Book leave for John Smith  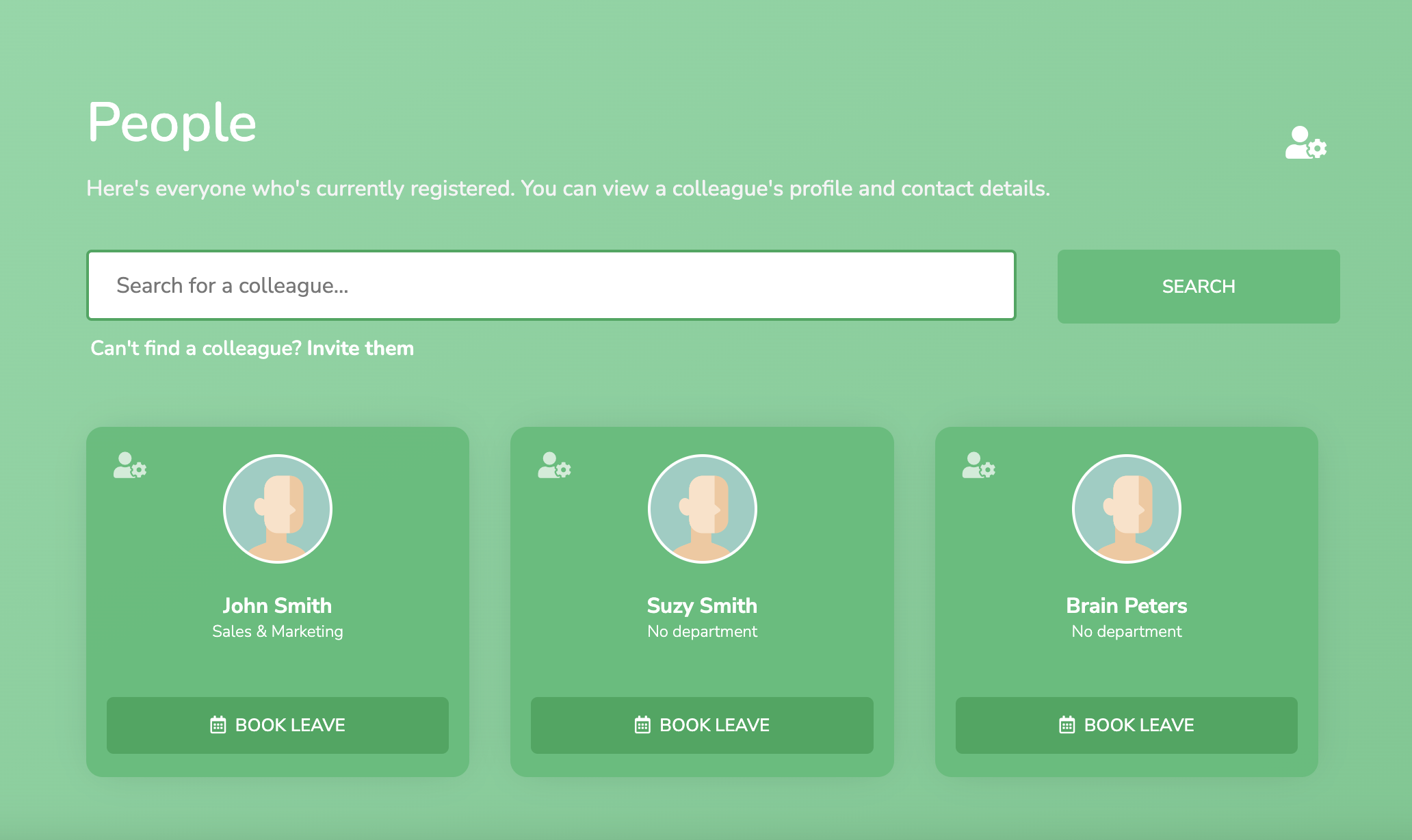pos(276,725)
